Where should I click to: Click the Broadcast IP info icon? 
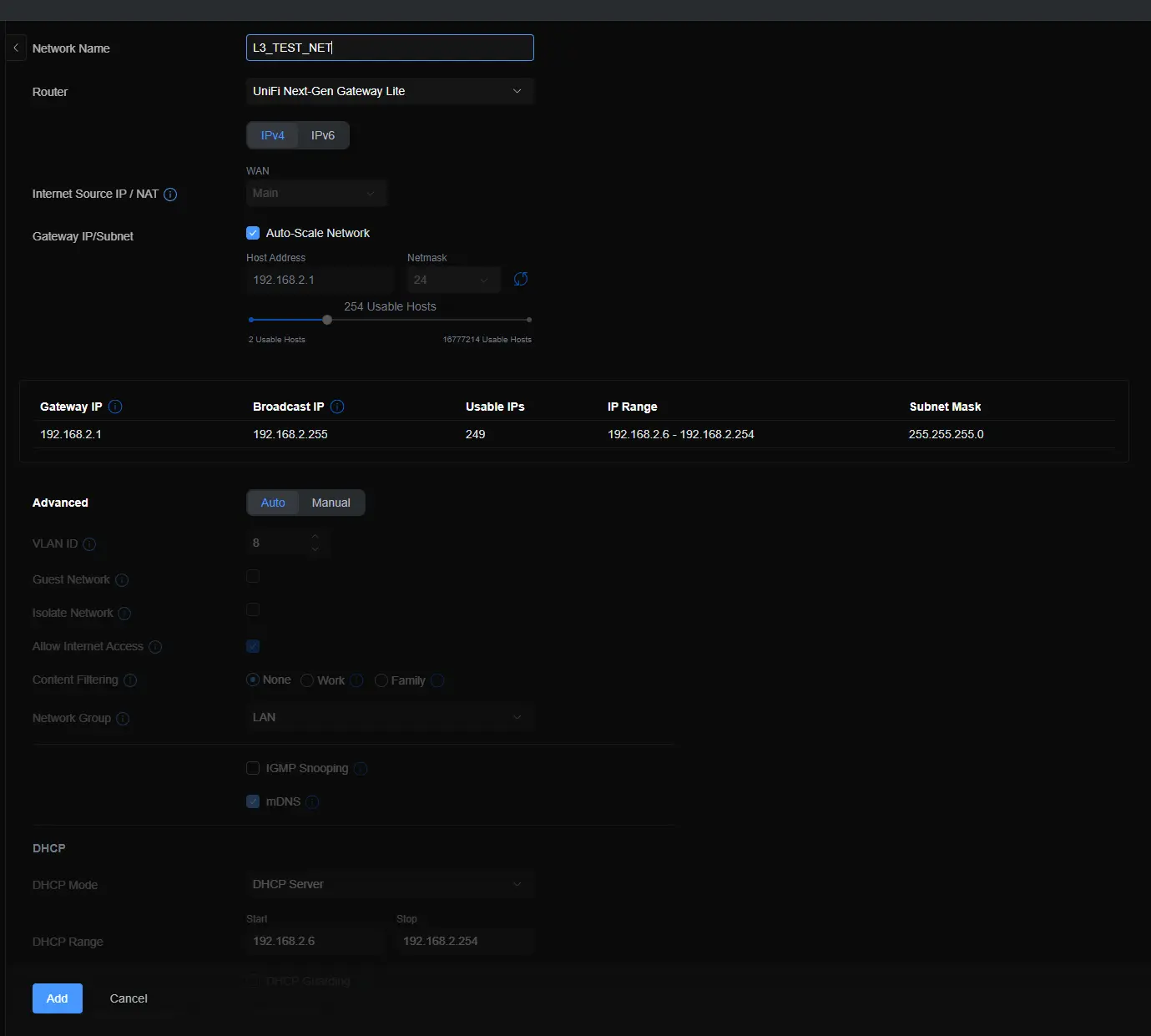(x=337, y=407)
